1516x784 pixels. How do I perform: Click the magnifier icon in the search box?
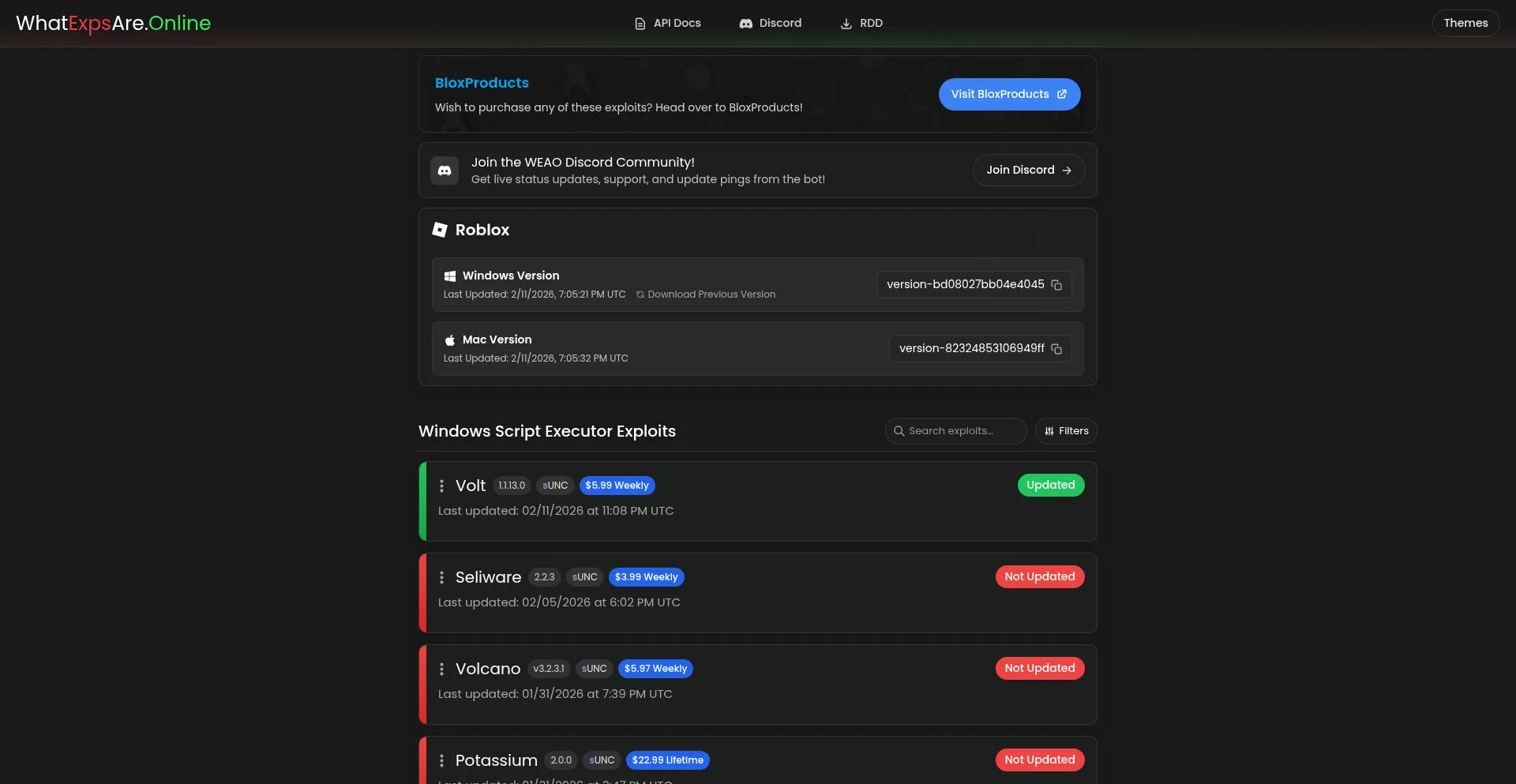pos(899,431)
